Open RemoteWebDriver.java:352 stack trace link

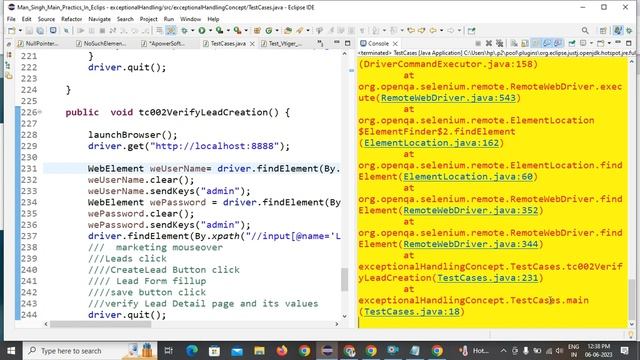(471, 210)
